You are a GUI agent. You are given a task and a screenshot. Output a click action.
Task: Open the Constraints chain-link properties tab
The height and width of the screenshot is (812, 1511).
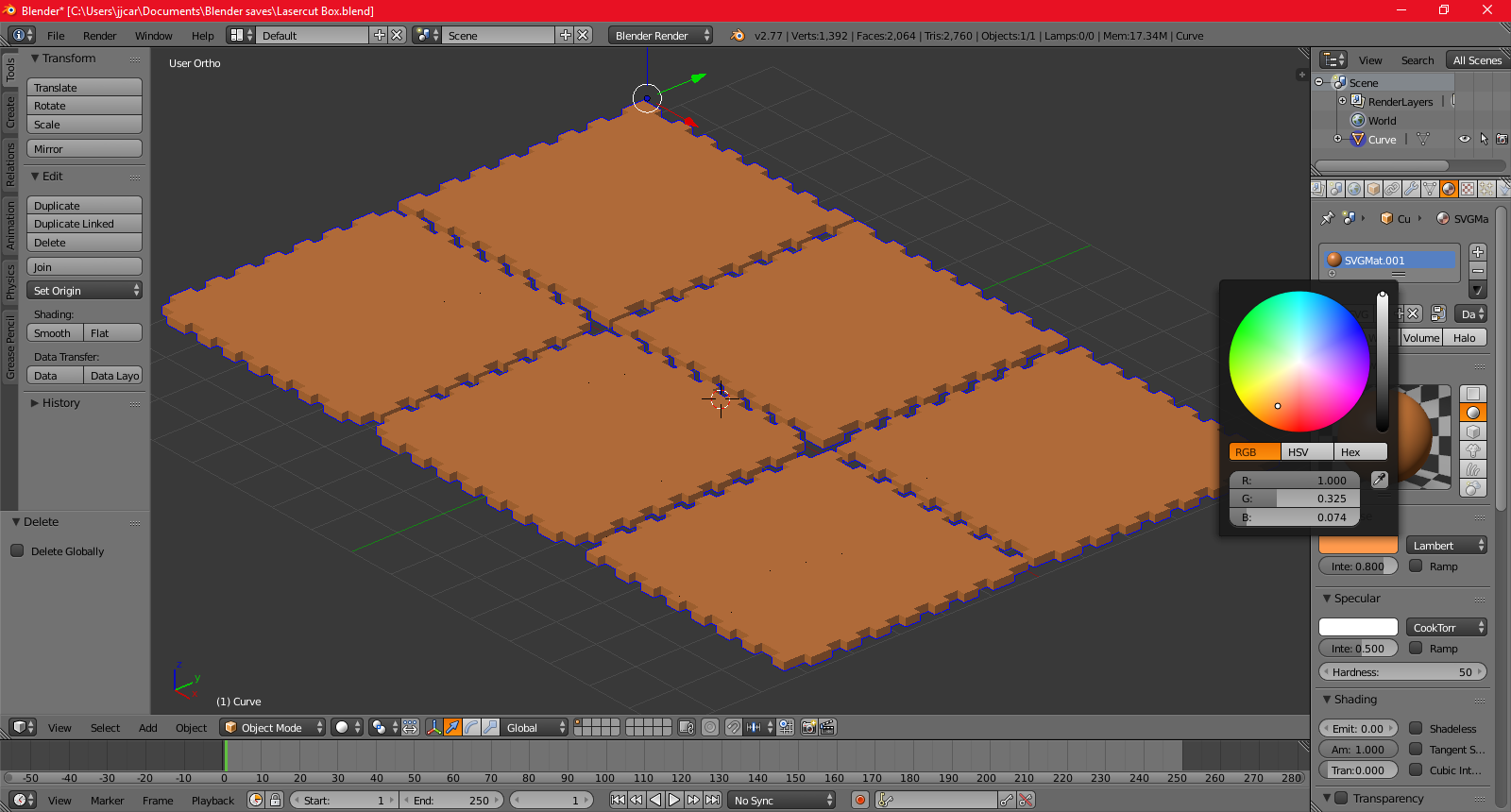1393,189
